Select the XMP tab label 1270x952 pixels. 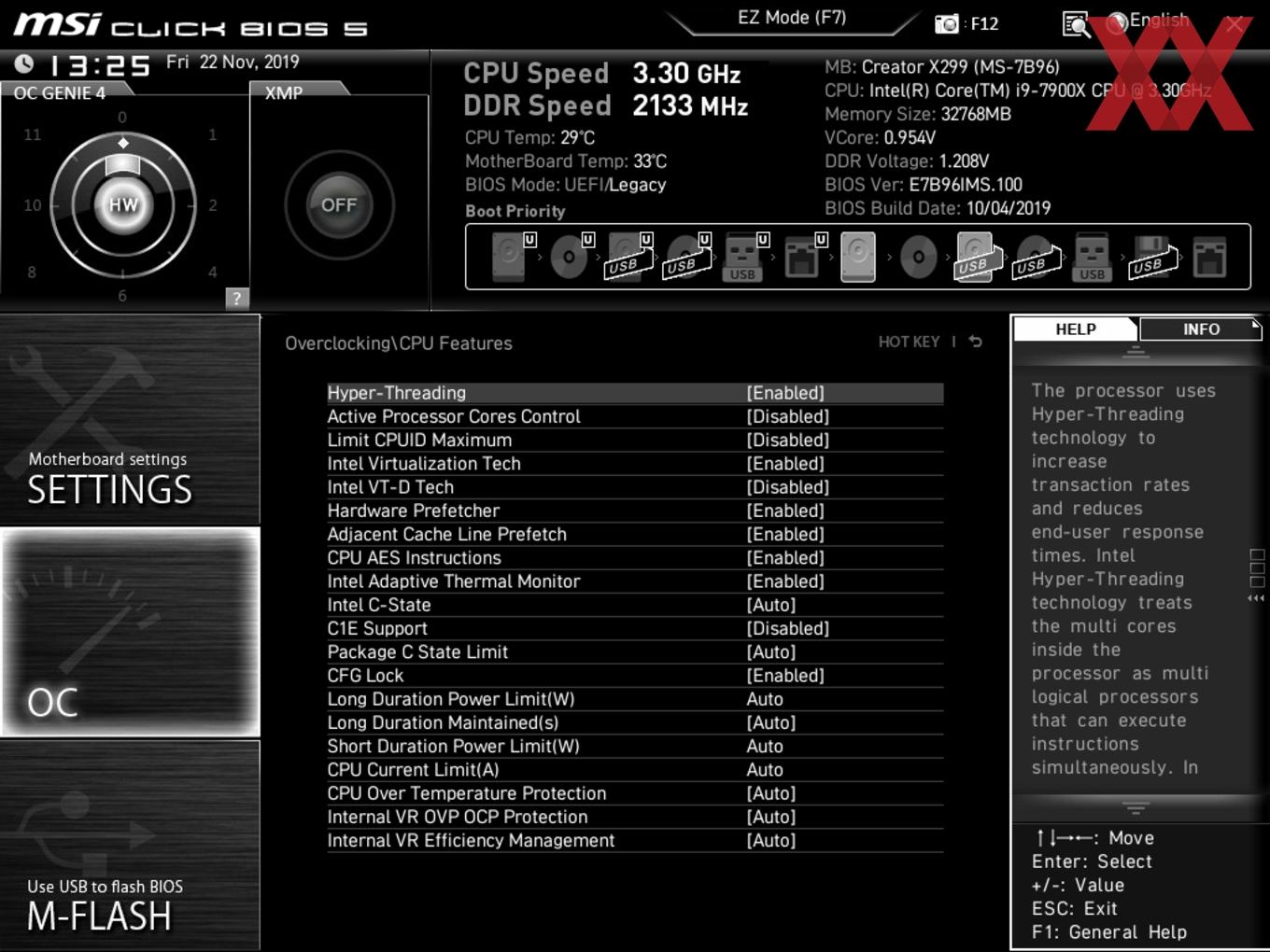(x=284, y=93)
